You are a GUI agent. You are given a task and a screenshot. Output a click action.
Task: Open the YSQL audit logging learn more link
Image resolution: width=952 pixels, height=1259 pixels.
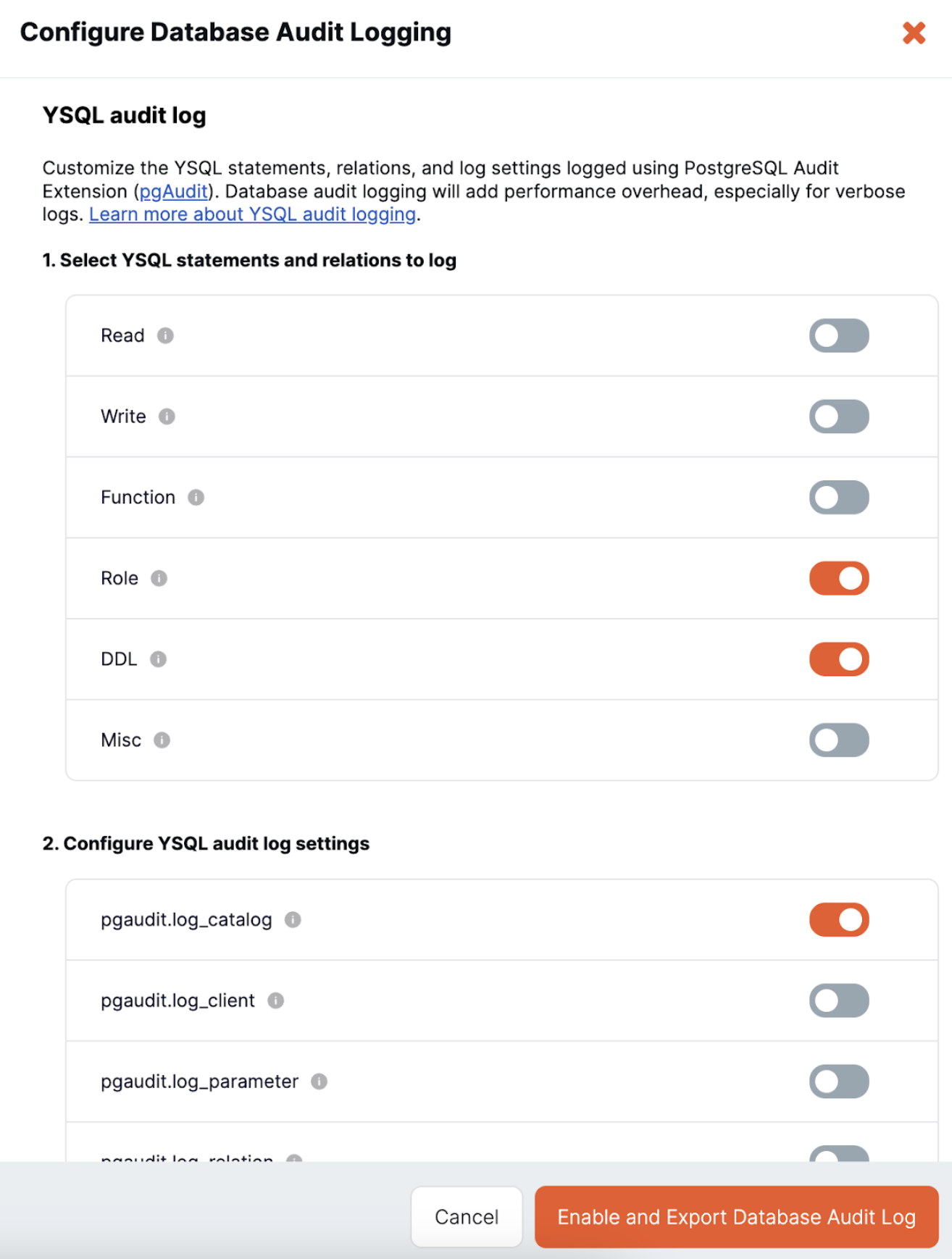pos(252,214)
